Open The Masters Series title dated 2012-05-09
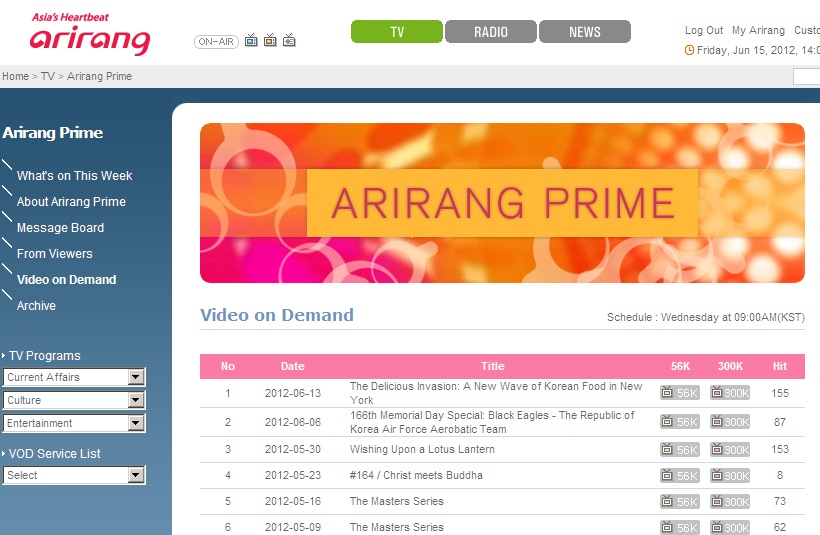 396,527
